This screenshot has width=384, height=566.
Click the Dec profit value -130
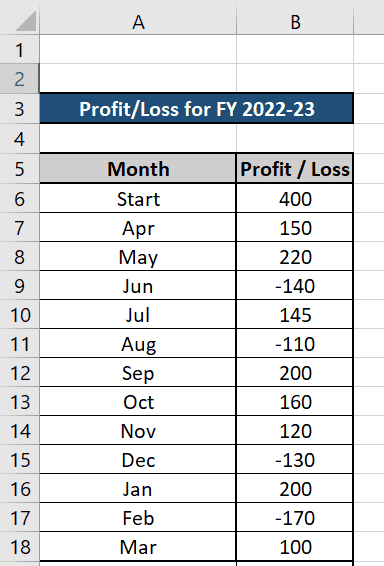coord(295,459)
